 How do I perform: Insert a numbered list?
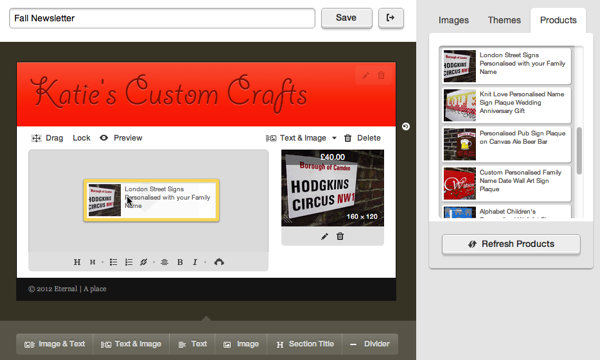click(x=129, y=262)
